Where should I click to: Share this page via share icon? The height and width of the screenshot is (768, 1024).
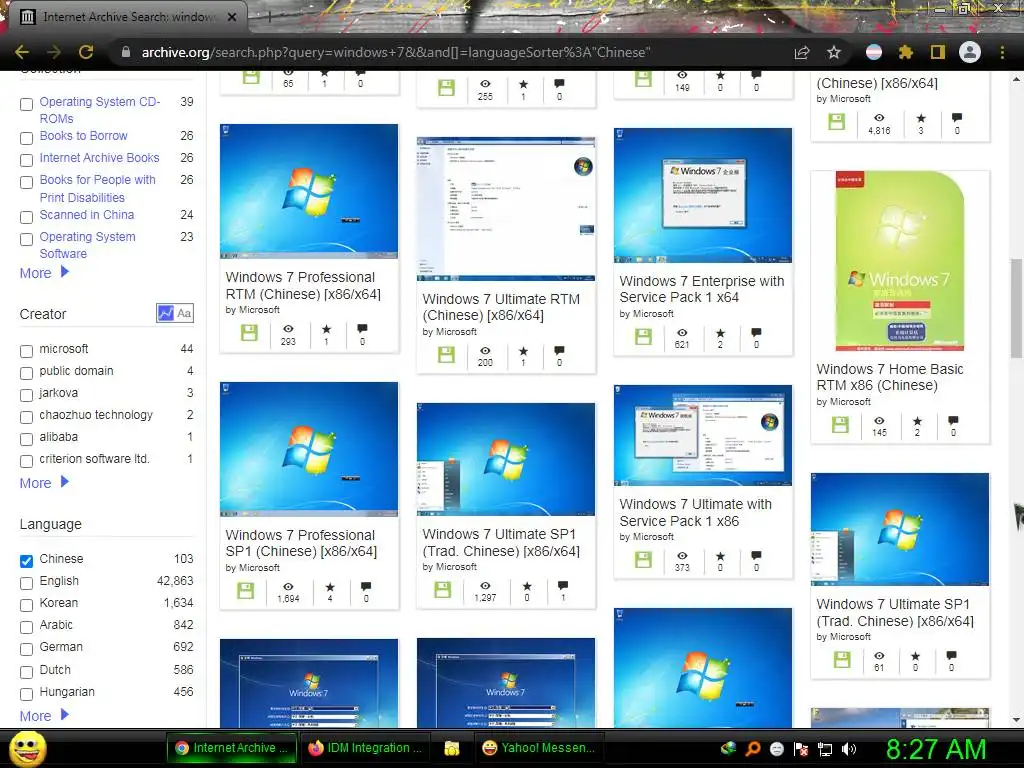[x=802, y=52]
